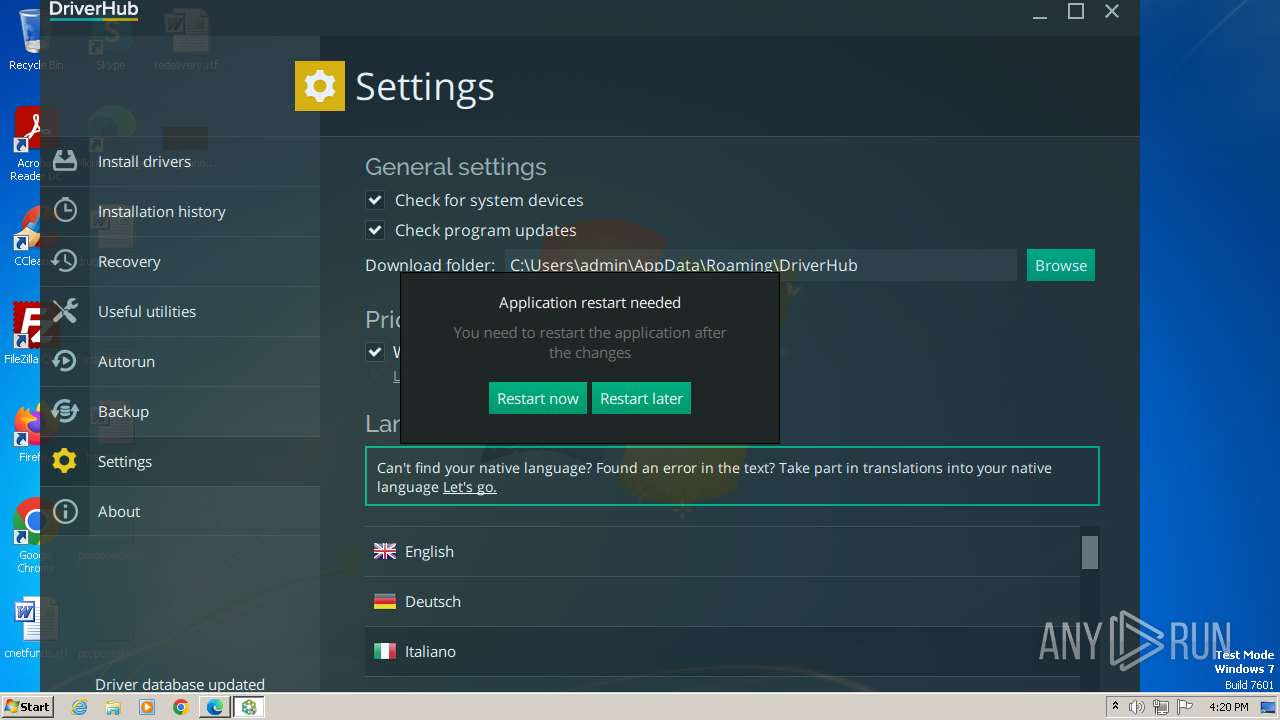Click the download folder path field
This screenshot has height=720, width=1280.
760,265
